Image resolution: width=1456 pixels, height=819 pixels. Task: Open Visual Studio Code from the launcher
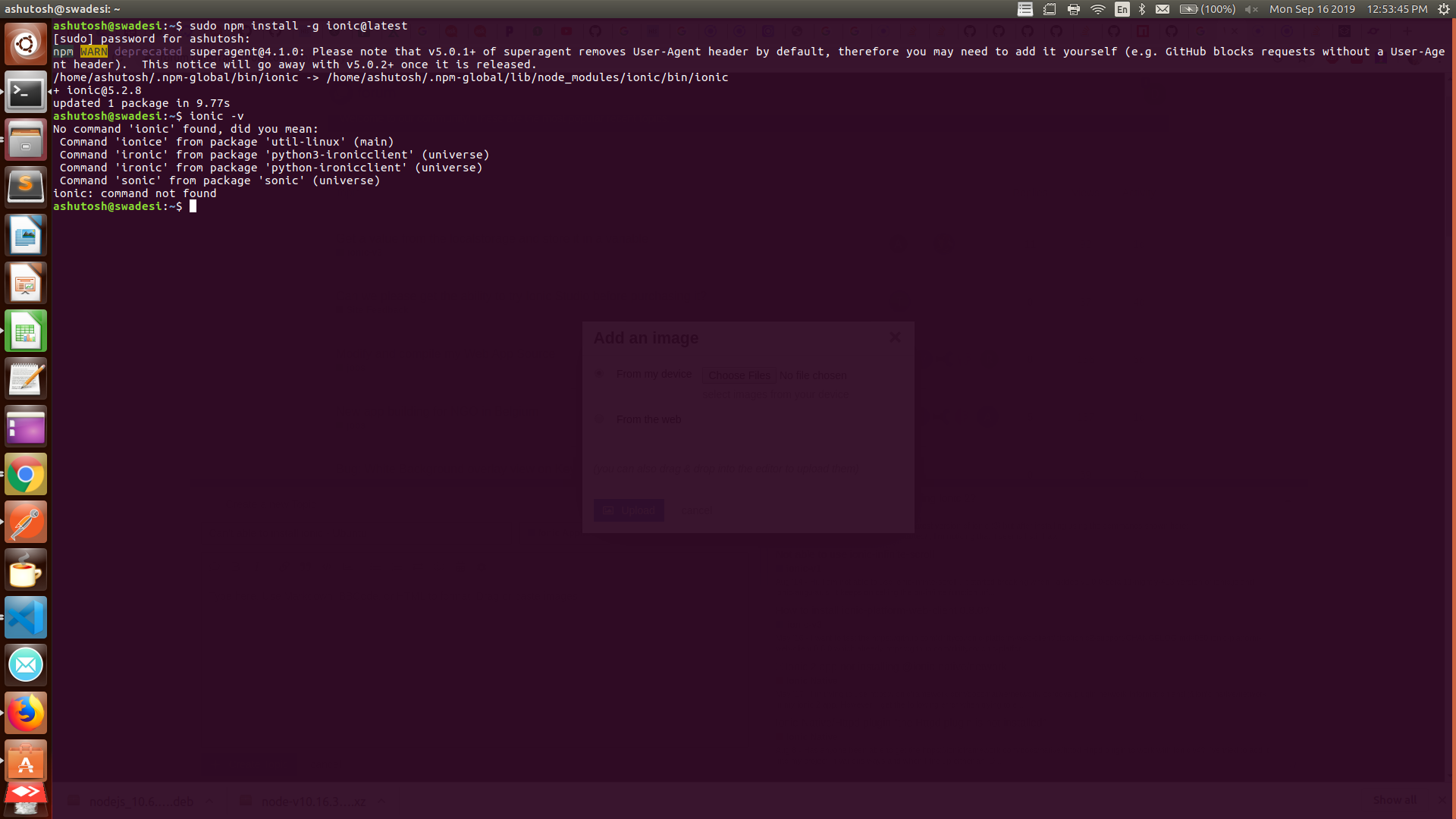(26, 617)
